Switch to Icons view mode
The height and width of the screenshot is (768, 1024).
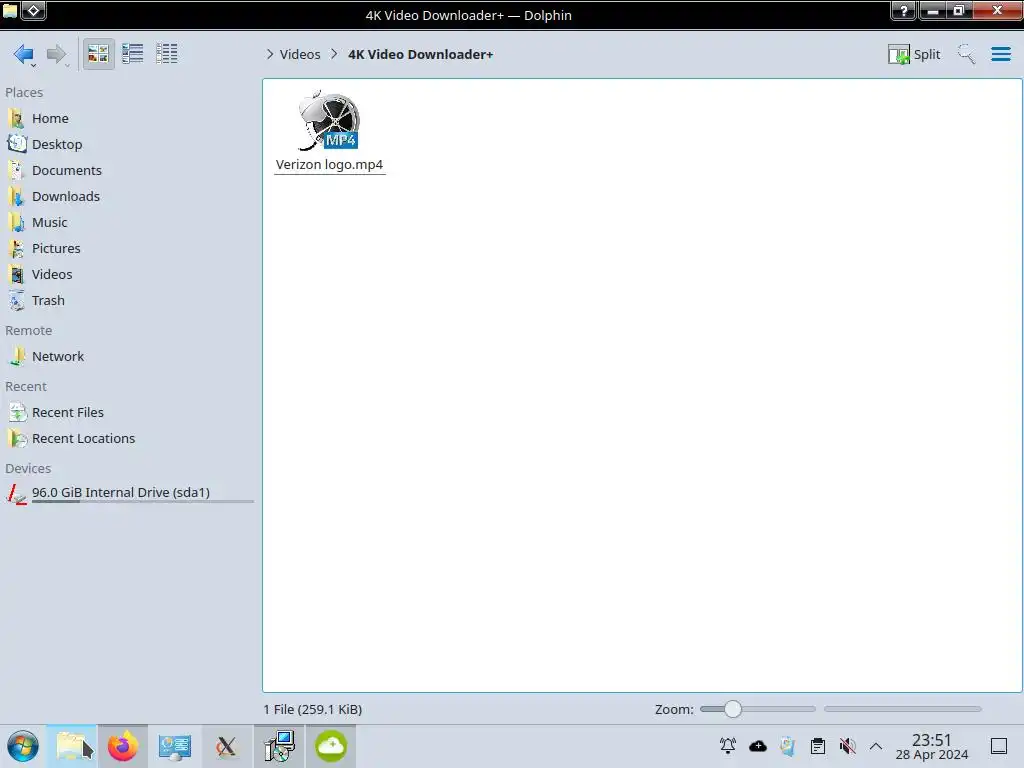coord(98,54)
